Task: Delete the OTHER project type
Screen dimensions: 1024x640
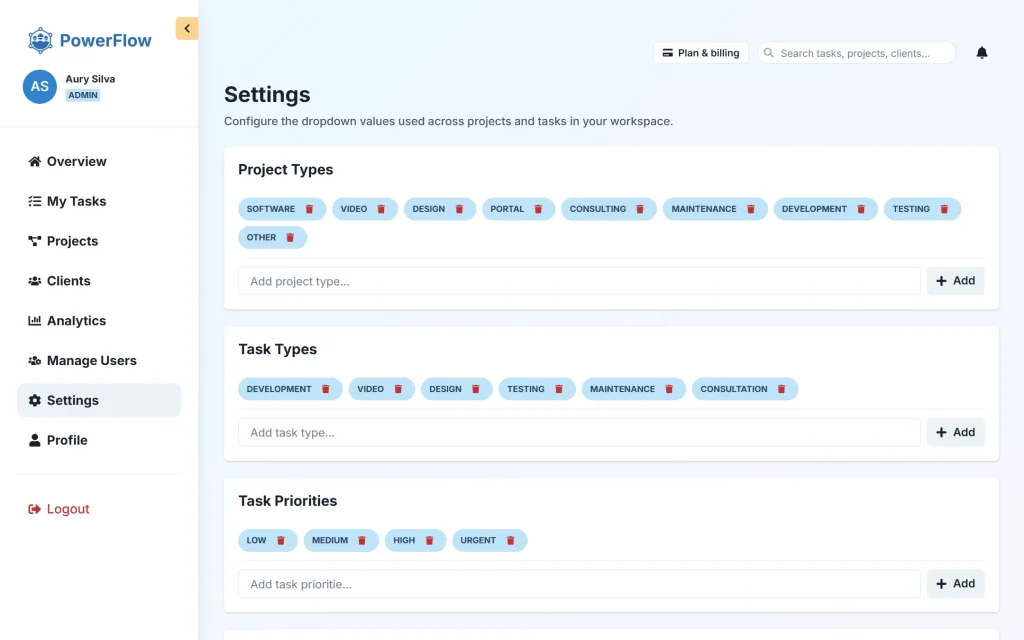Action: point(290,238)
